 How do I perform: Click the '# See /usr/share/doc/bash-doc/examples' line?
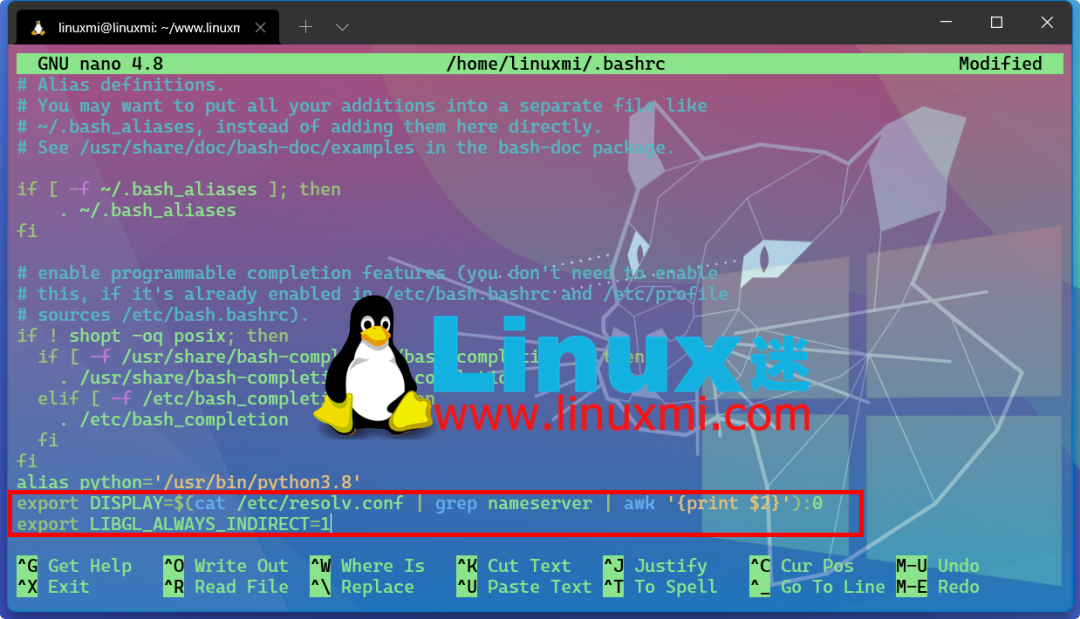pos(346,147)
